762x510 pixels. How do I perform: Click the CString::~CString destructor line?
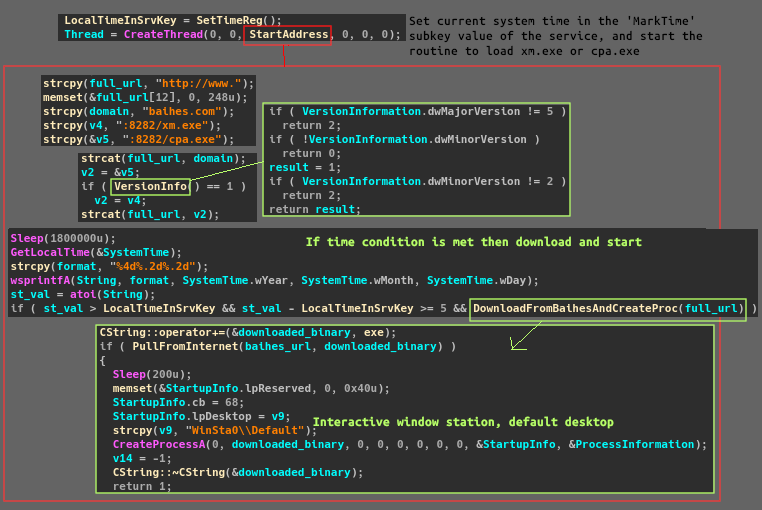tap(238, 473)
